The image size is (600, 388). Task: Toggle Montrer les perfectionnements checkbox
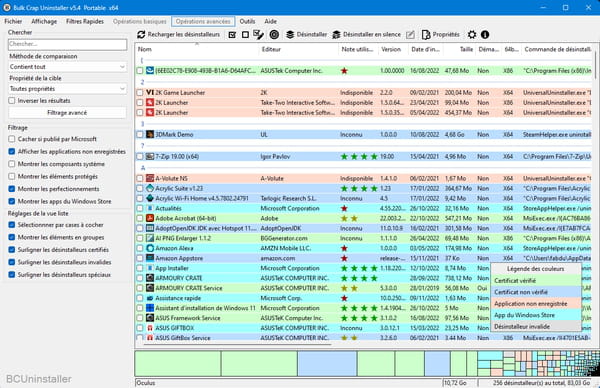[12, 189]
